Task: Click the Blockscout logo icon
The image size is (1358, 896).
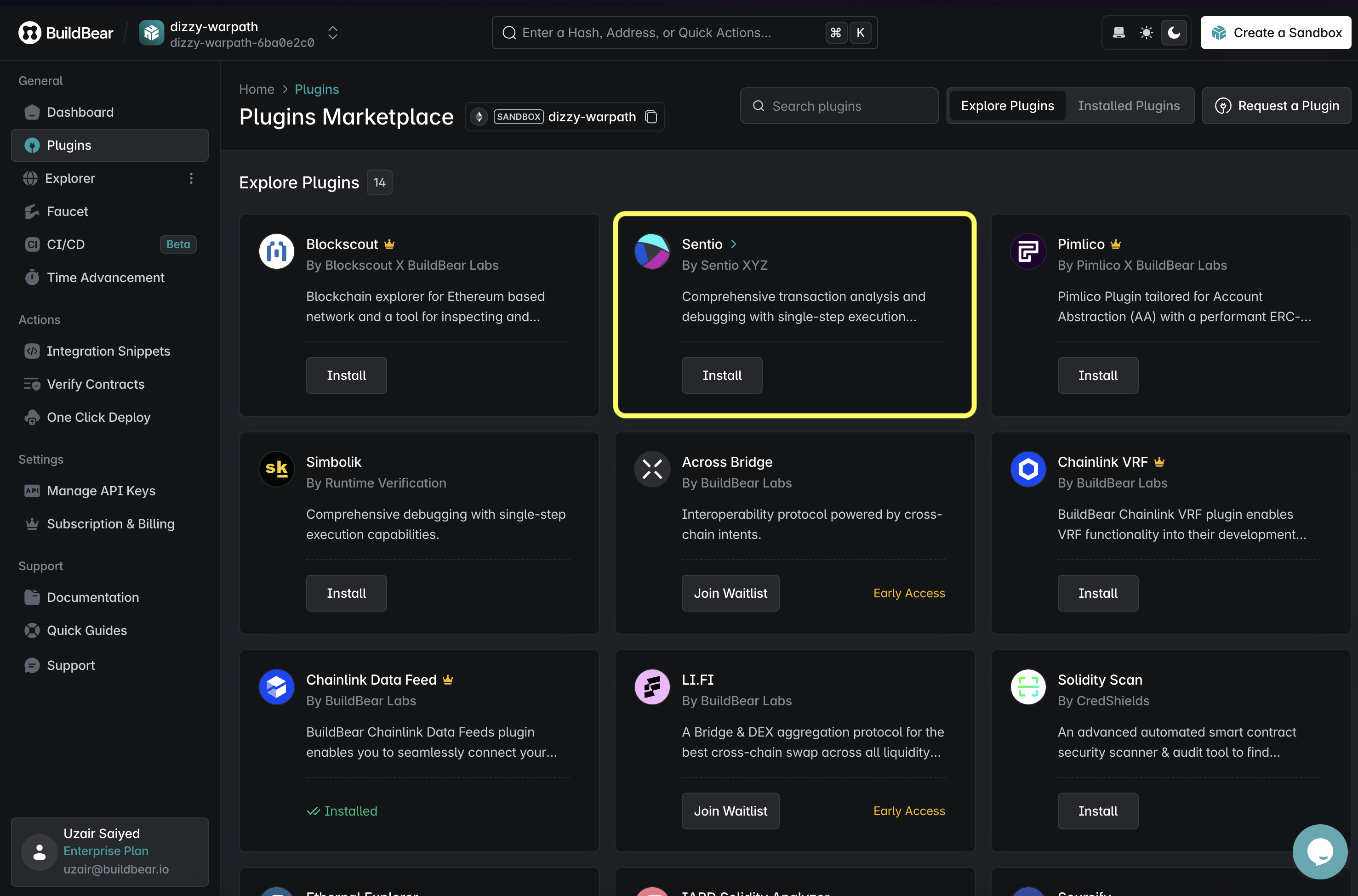Action: pos(277,251)
